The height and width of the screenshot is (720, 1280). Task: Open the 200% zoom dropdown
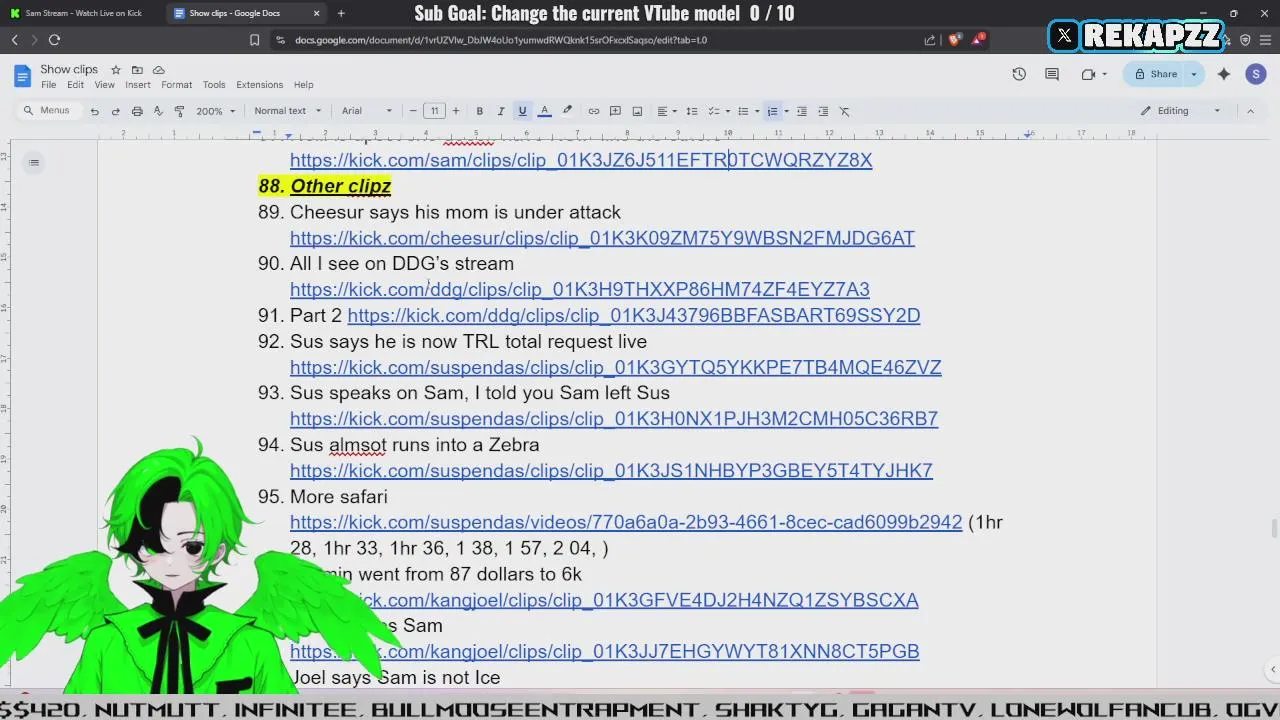(214, 111)
